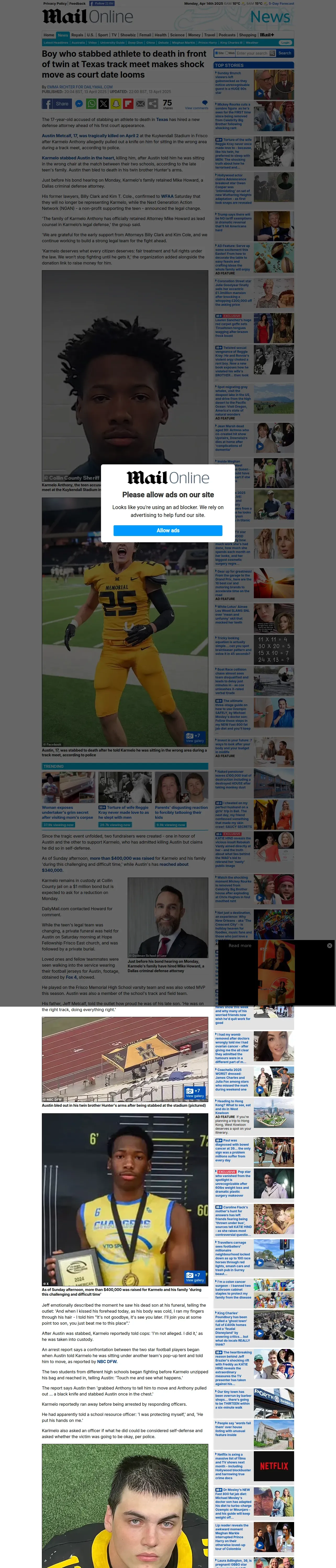Open View gallery on the stadium tents photo
Image resolution: width=336 pixels, height=1568 pixels.
coord(194,1093)
